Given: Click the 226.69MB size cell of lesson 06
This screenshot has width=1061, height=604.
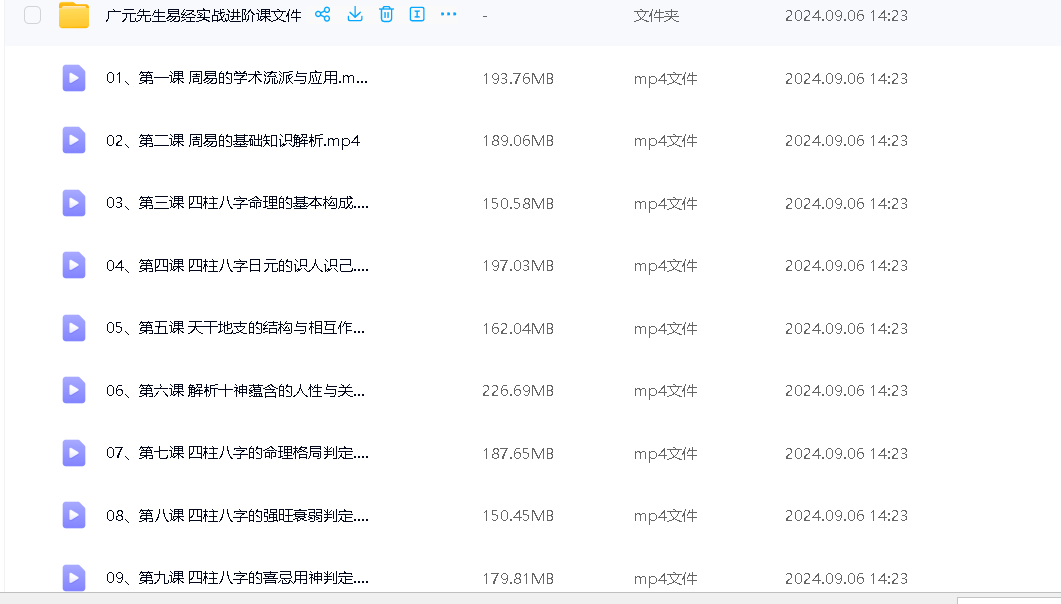Looking at the screenshot, I should click(x=517, y=391).
